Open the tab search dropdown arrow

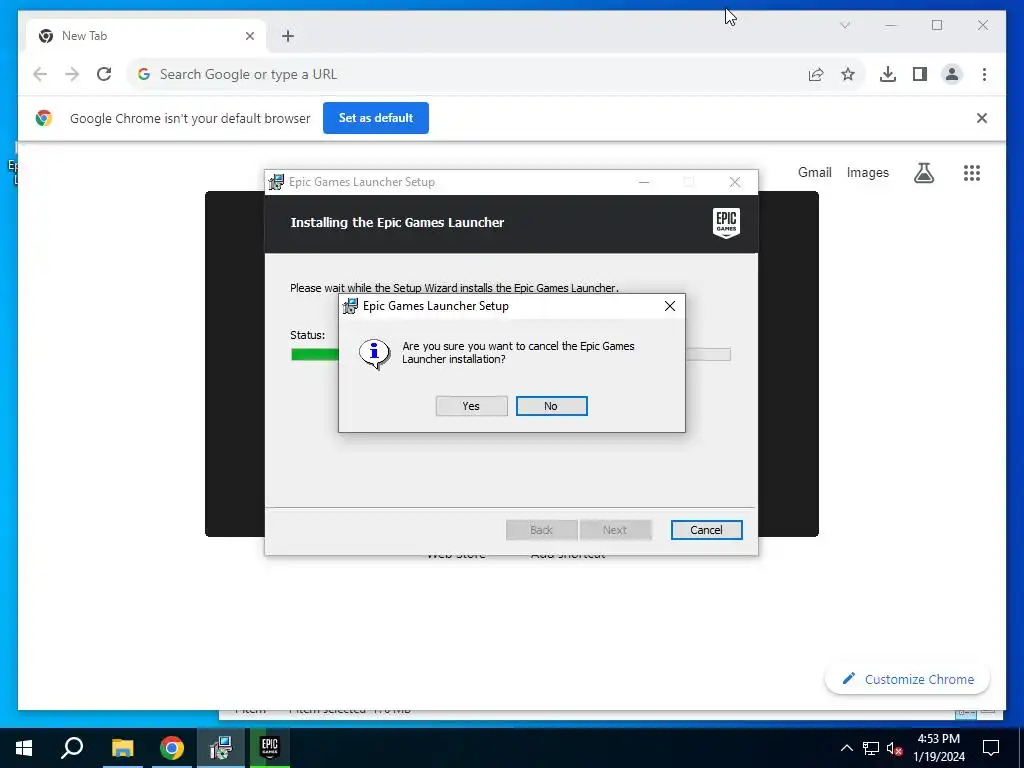tap(844, 25)
